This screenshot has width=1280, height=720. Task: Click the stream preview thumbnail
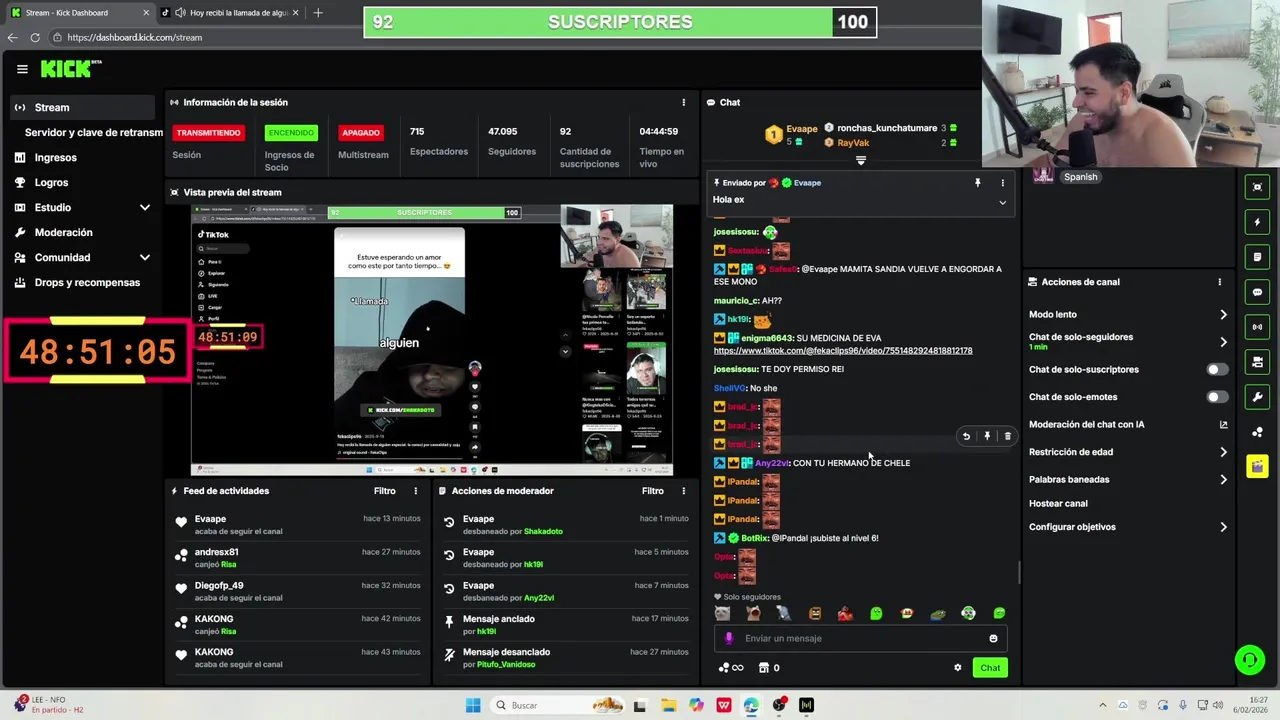pos(432,340)
